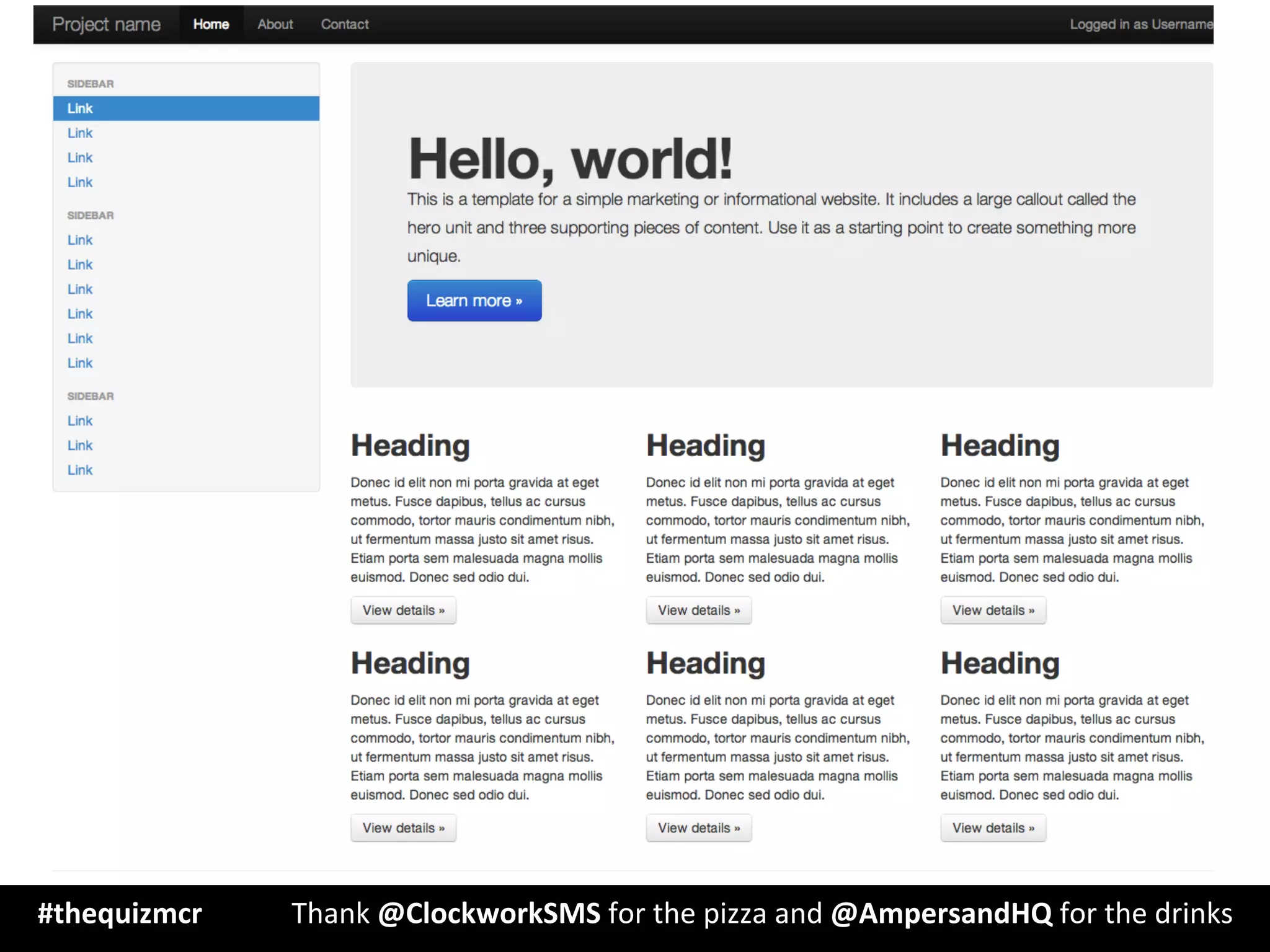The width and height of the screenshot is (1270, 952).
Task: Click first Link under second SIDEBAR header
Action: coord(80,240)
